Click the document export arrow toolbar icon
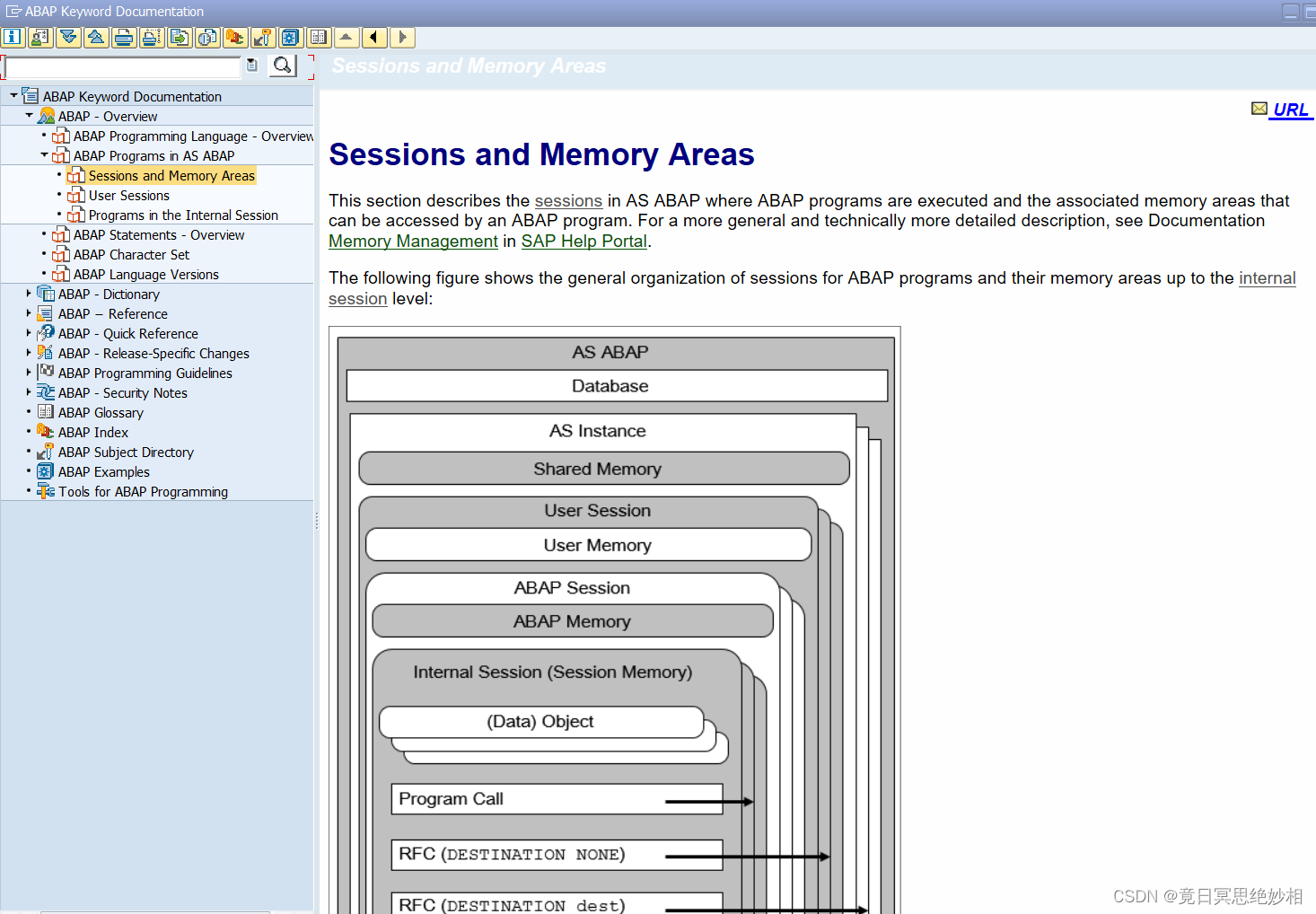This screenshot has height=914, width=1316. click(x=180, y=37)
